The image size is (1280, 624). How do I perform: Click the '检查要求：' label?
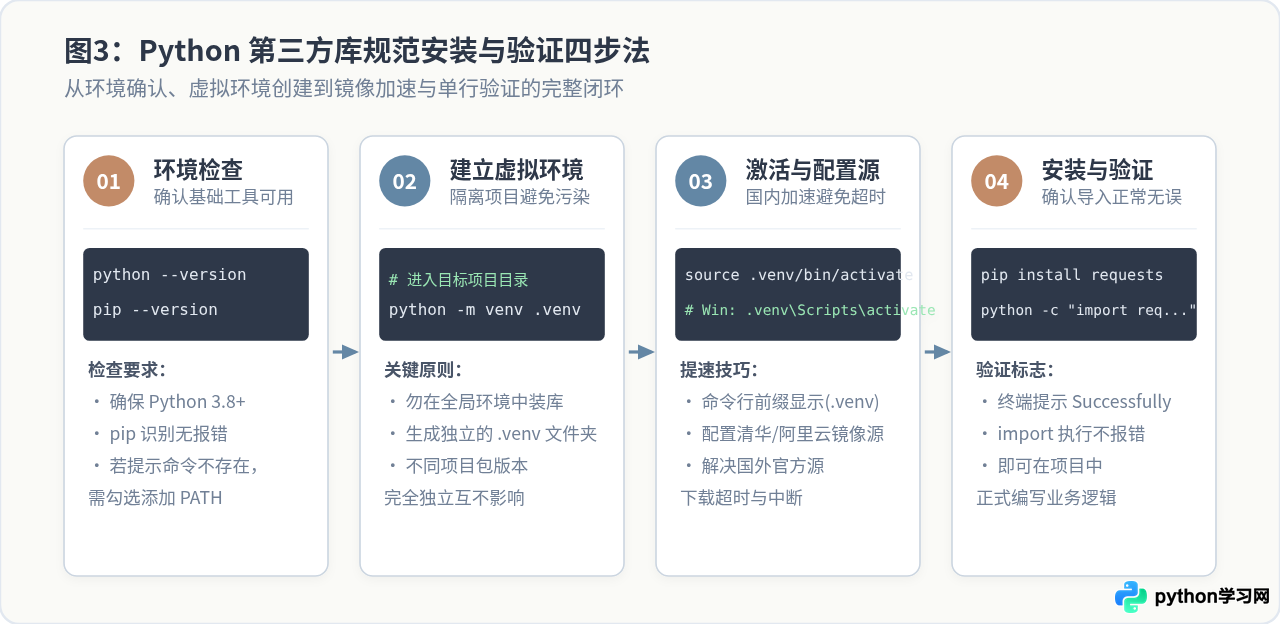click(x=127, y=370)
